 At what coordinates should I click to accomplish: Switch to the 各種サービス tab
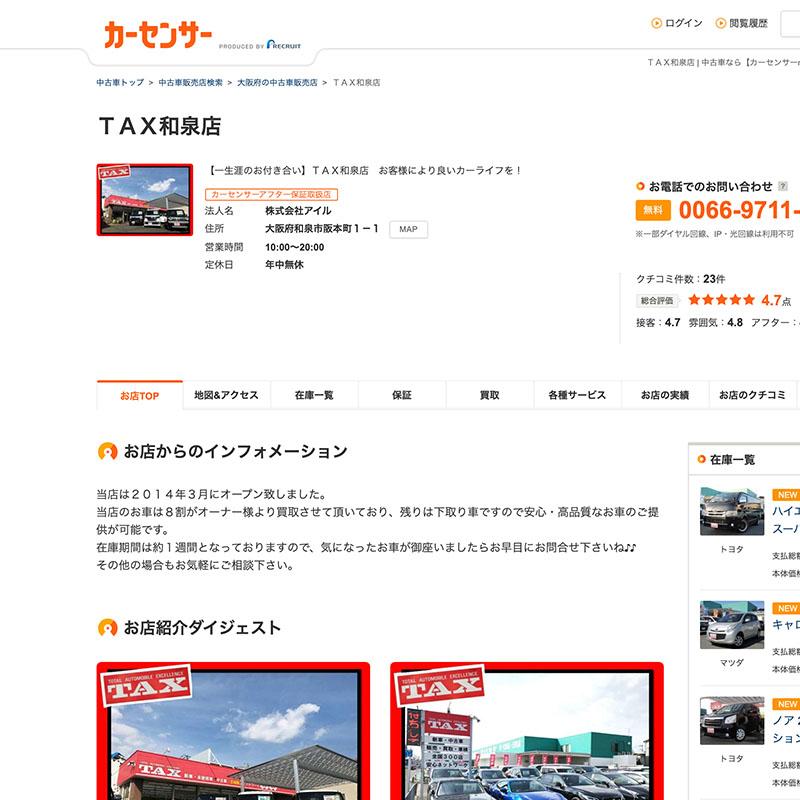point(578,395)
